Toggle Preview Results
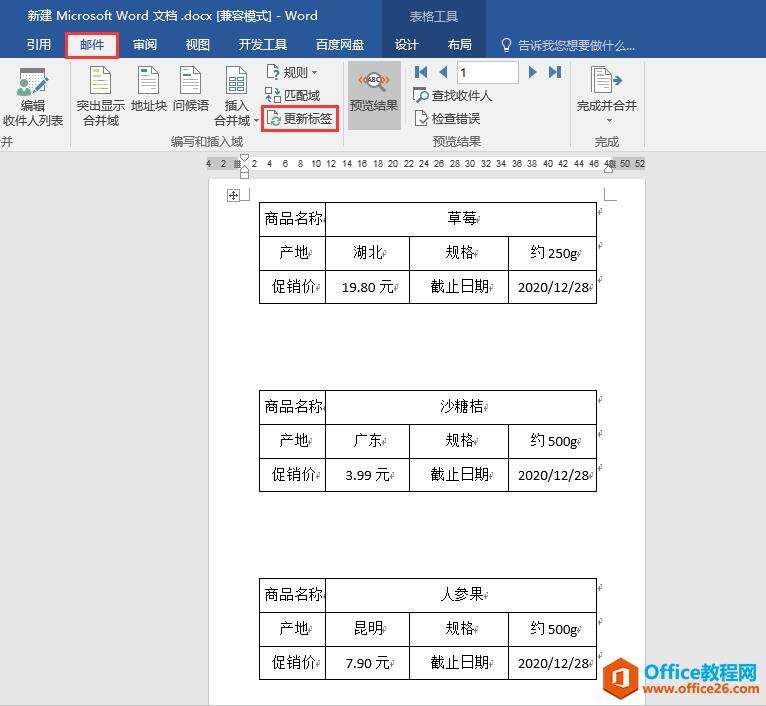The height and width of the screenshot is (706, 766). coord(374,95)
